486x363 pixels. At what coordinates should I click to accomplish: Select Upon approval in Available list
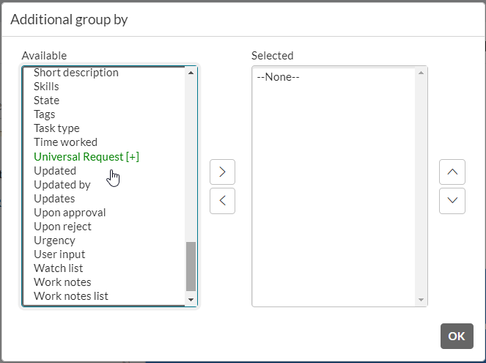coord(70,213)
